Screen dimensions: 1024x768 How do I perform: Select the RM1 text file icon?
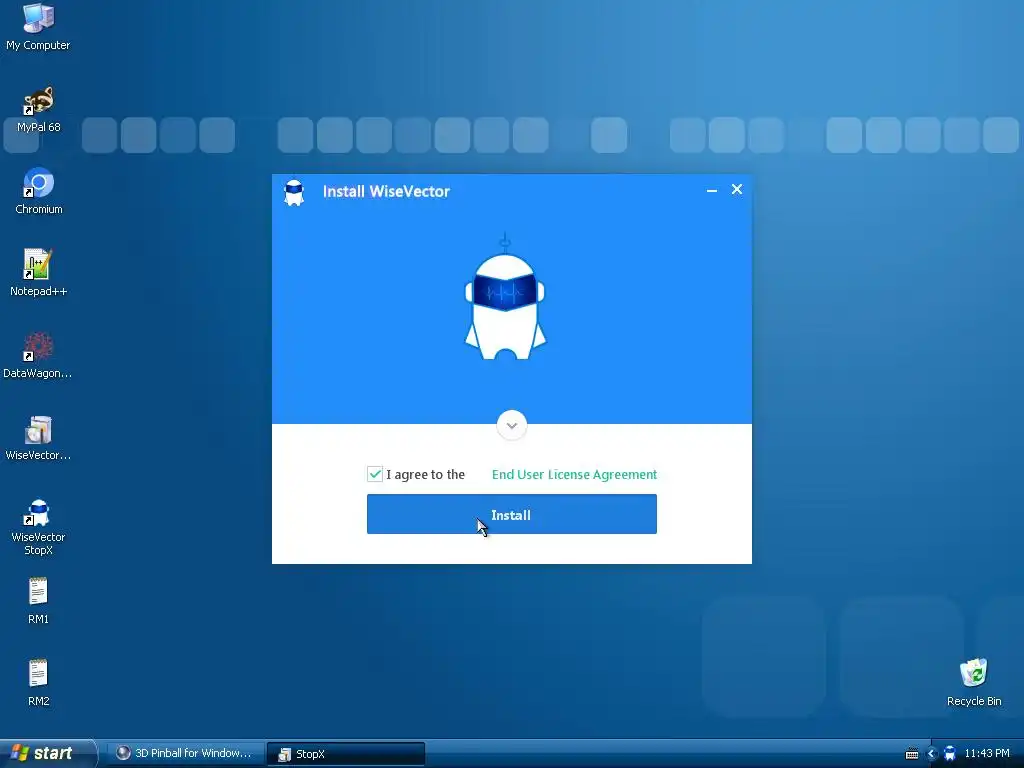(38, 601)
